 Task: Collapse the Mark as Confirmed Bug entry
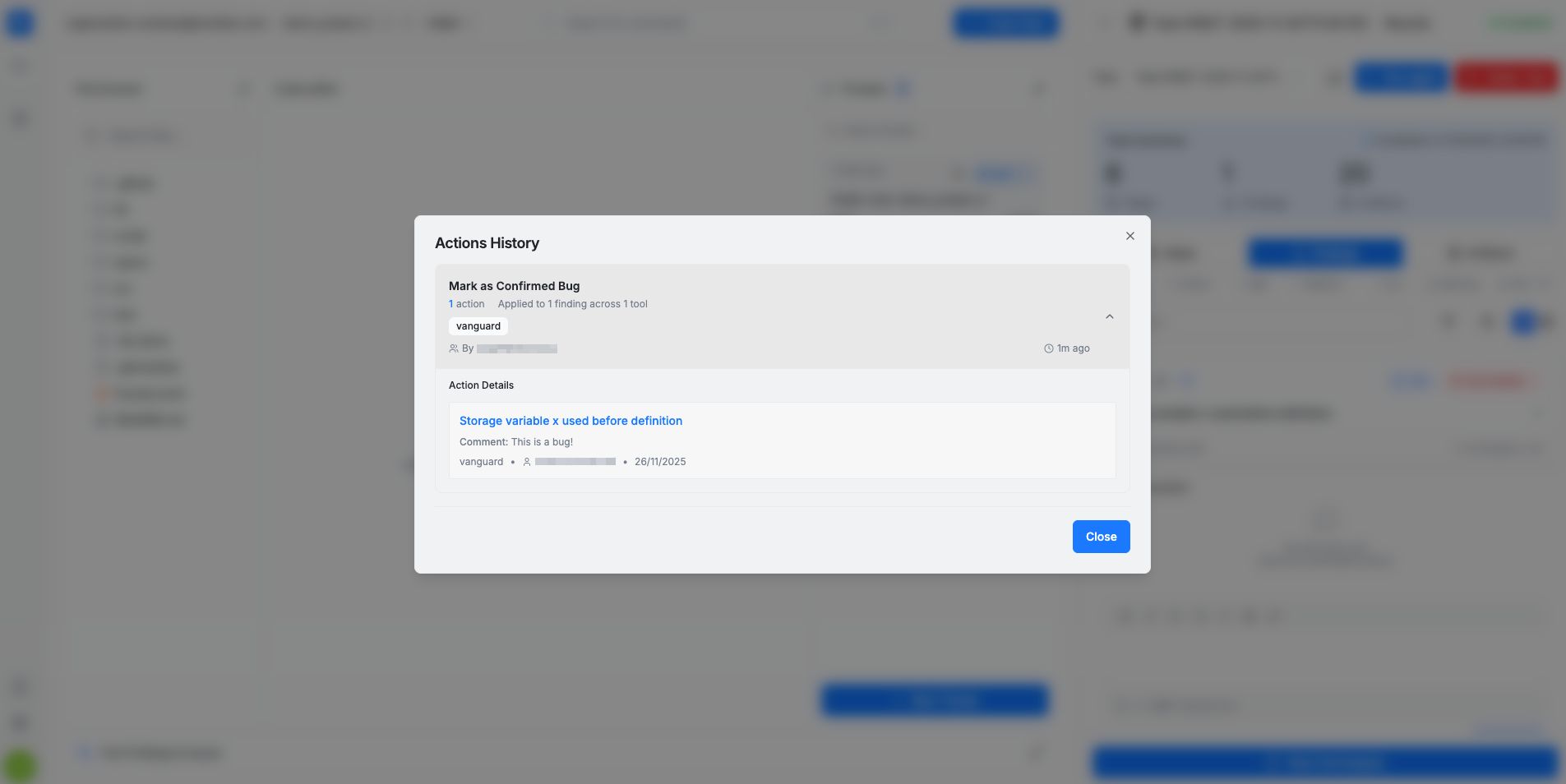[x=1109, y=316]
